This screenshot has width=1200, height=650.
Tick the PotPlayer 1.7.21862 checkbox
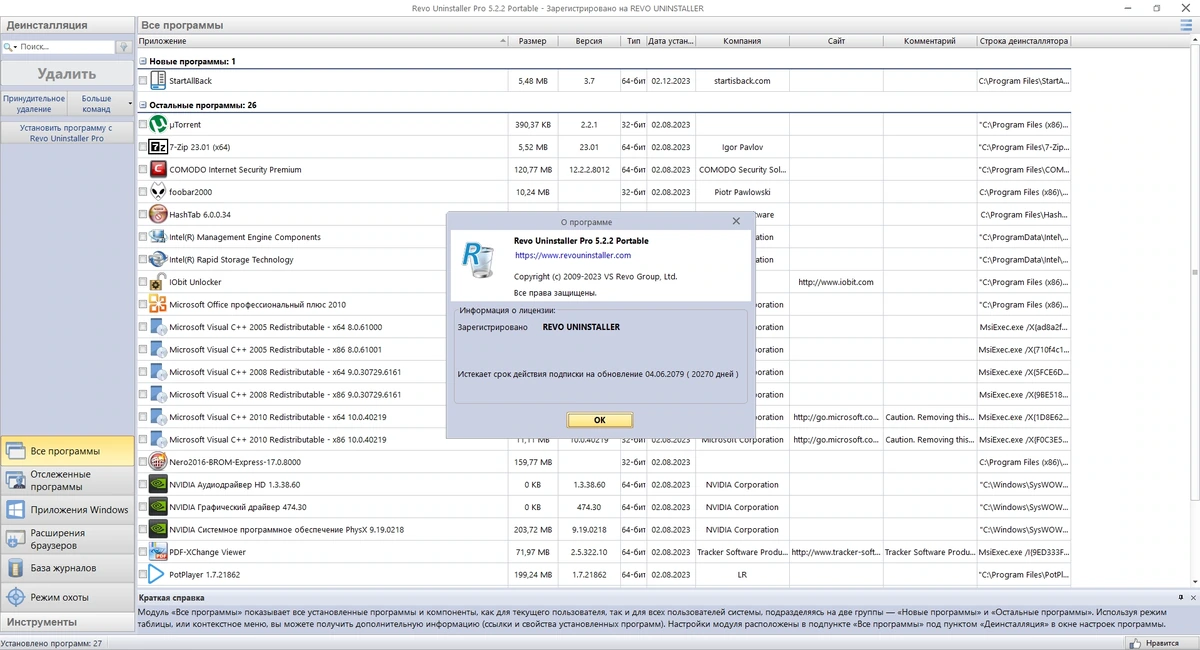pyautogui.click(x=143, y=575)
